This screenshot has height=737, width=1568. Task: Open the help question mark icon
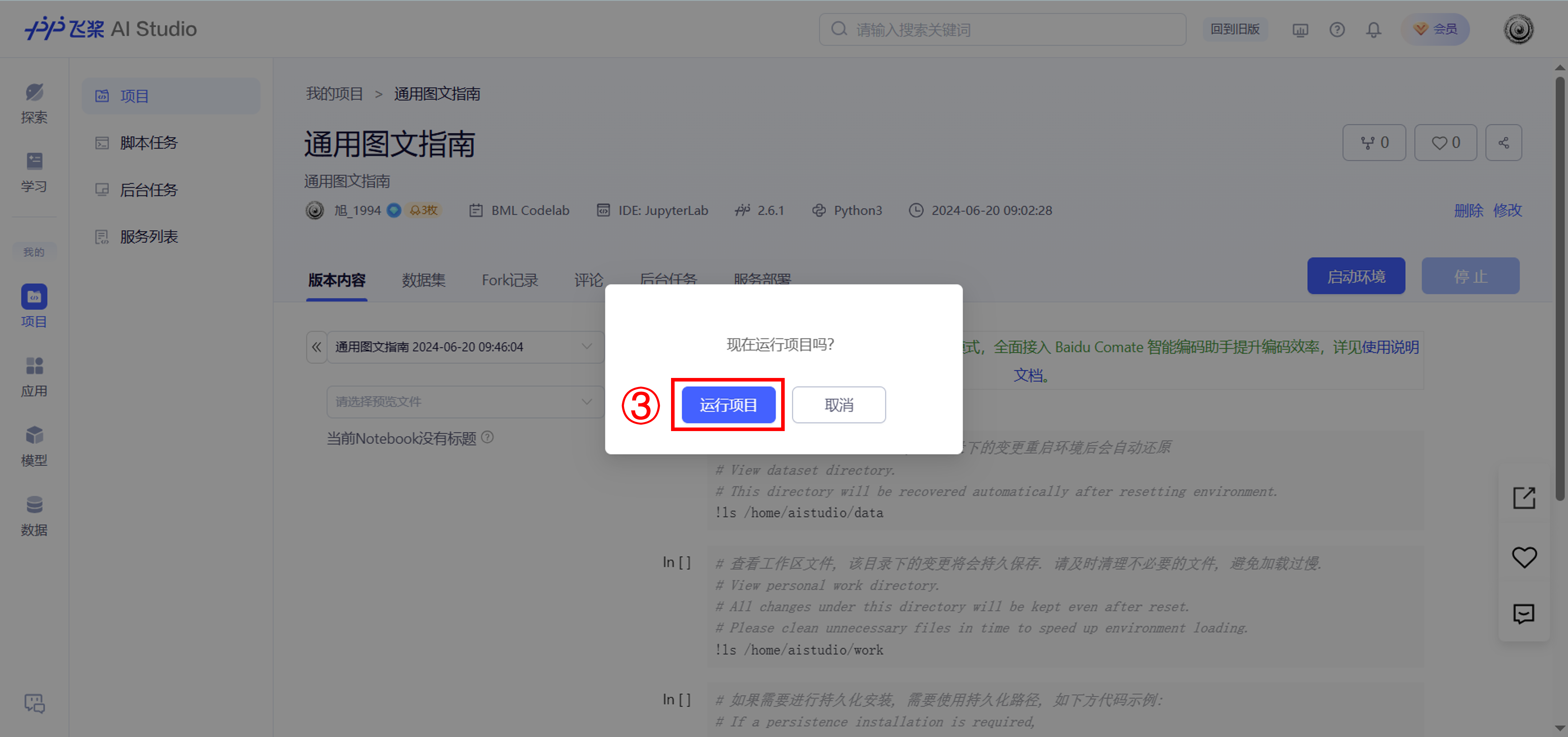[x=1337, y=29]
